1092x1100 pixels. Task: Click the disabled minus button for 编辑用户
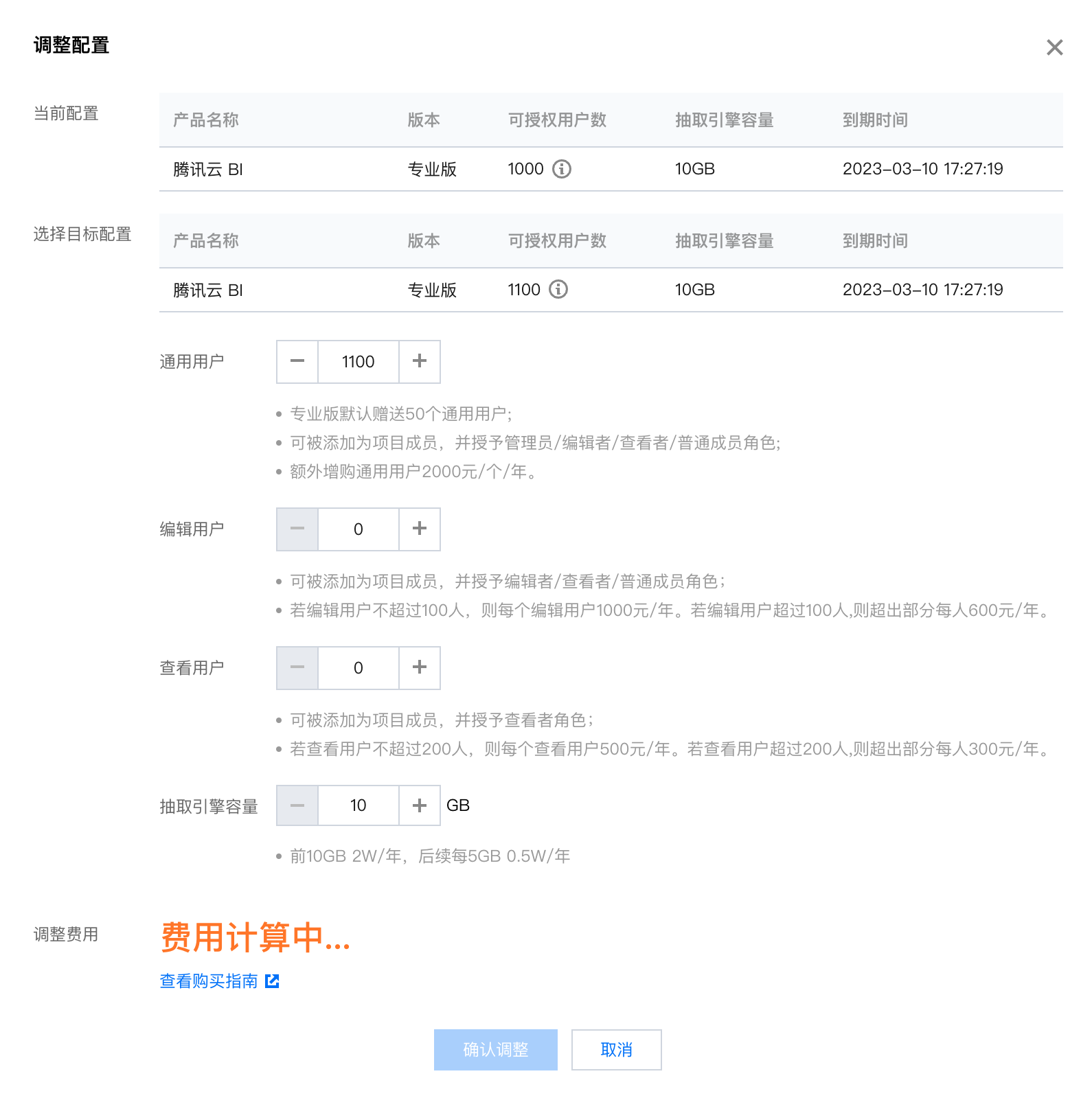click(x=297, y=529)
